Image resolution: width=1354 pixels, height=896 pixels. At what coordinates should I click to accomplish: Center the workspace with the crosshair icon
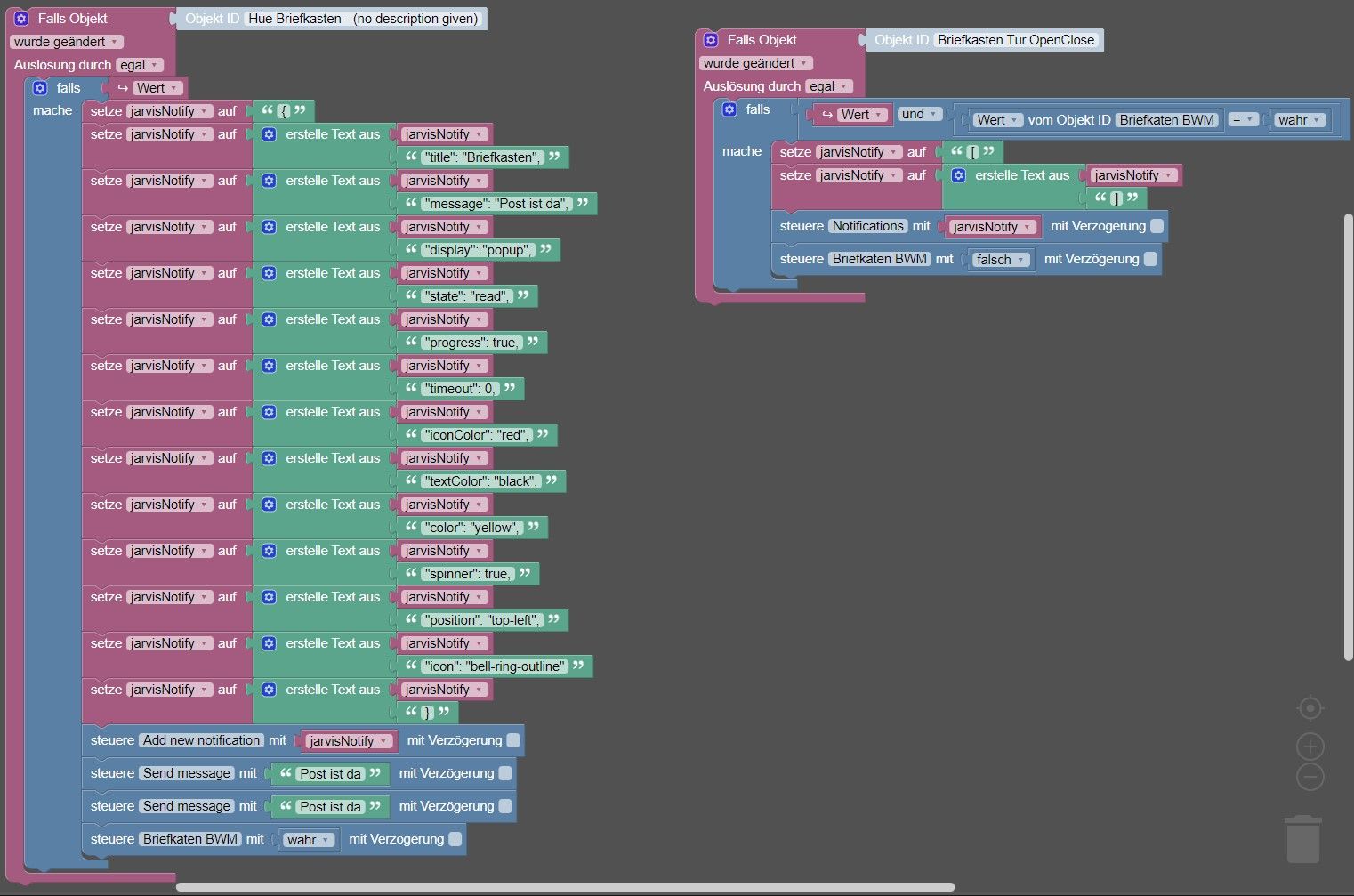point(1310,708)
